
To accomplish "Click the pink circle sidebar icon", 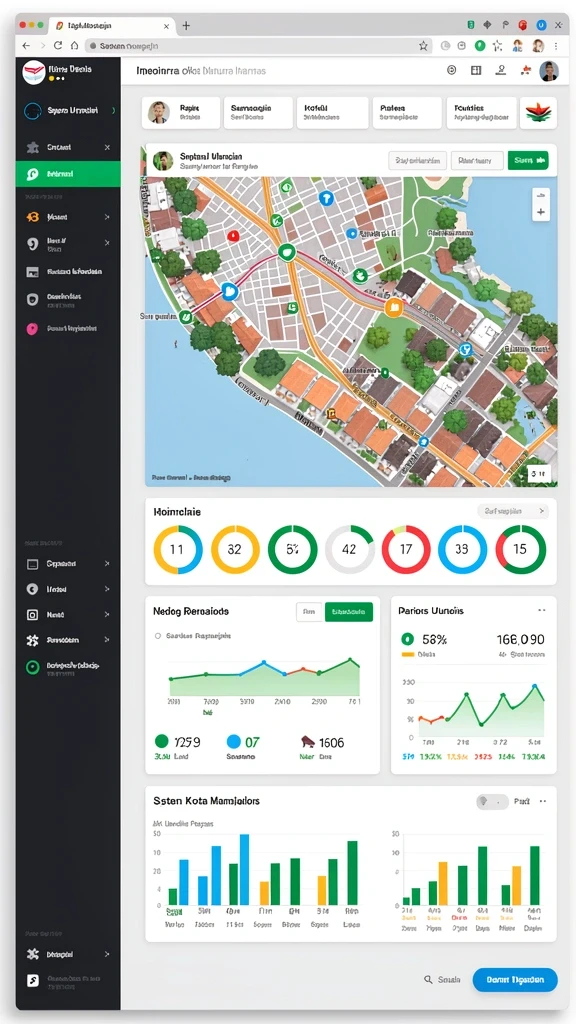I will coord(32,328).
